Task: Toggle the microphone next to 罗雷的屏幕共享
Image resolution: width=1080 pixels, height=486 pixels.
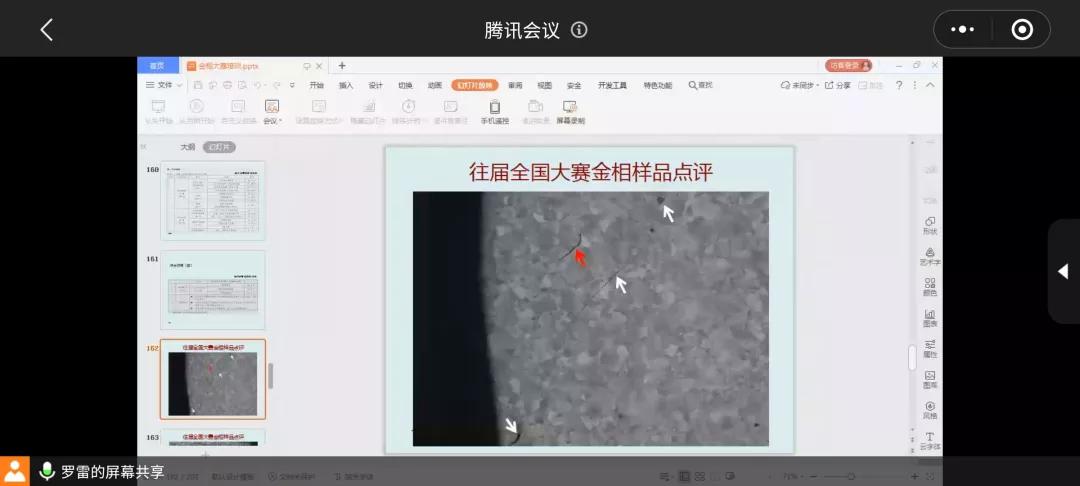Action: point(47,471)
